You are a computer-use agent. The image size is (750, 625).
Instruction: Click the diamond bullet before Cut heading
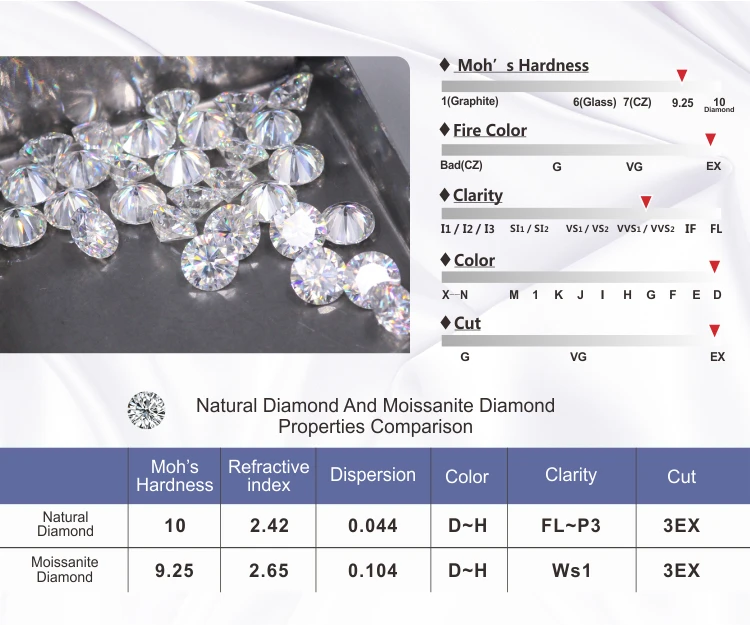point(445,323)
